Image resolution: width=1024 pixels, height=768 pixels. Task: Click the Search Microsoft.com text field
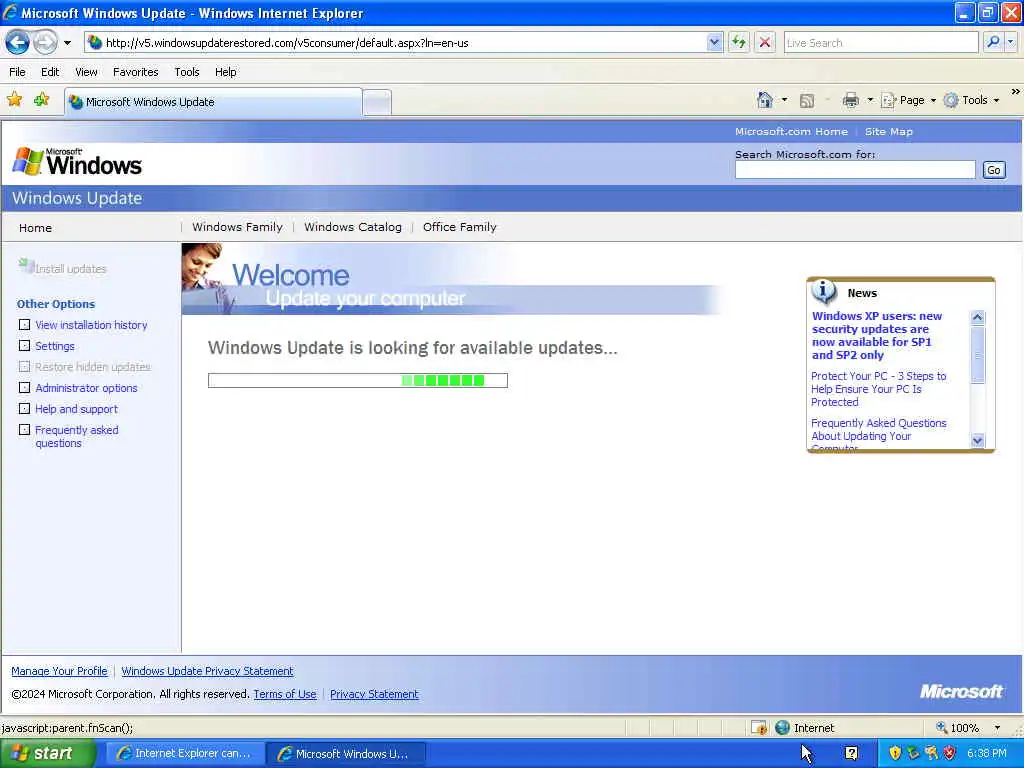(x=855, y=170)
